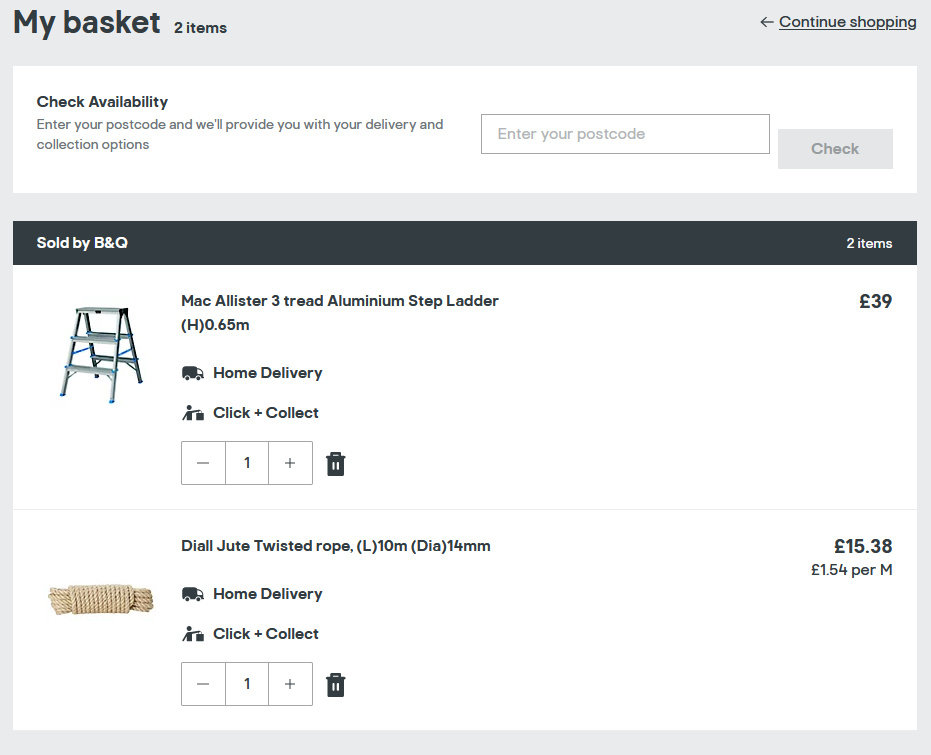Select the jute rope quantity field
931x755 pixels.
pyautogui.click(x=247, y=684)
